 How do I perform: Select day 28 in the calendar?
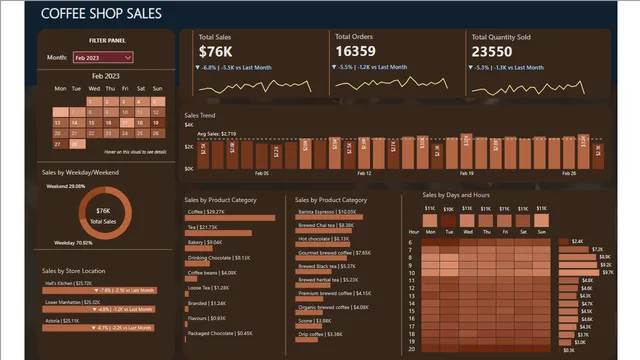point(78,144)
